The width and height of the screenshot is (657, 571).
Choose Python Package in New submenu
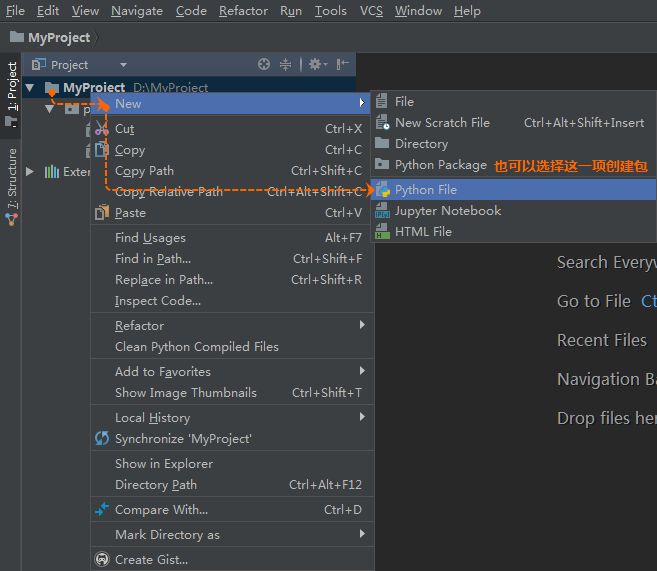440,165
